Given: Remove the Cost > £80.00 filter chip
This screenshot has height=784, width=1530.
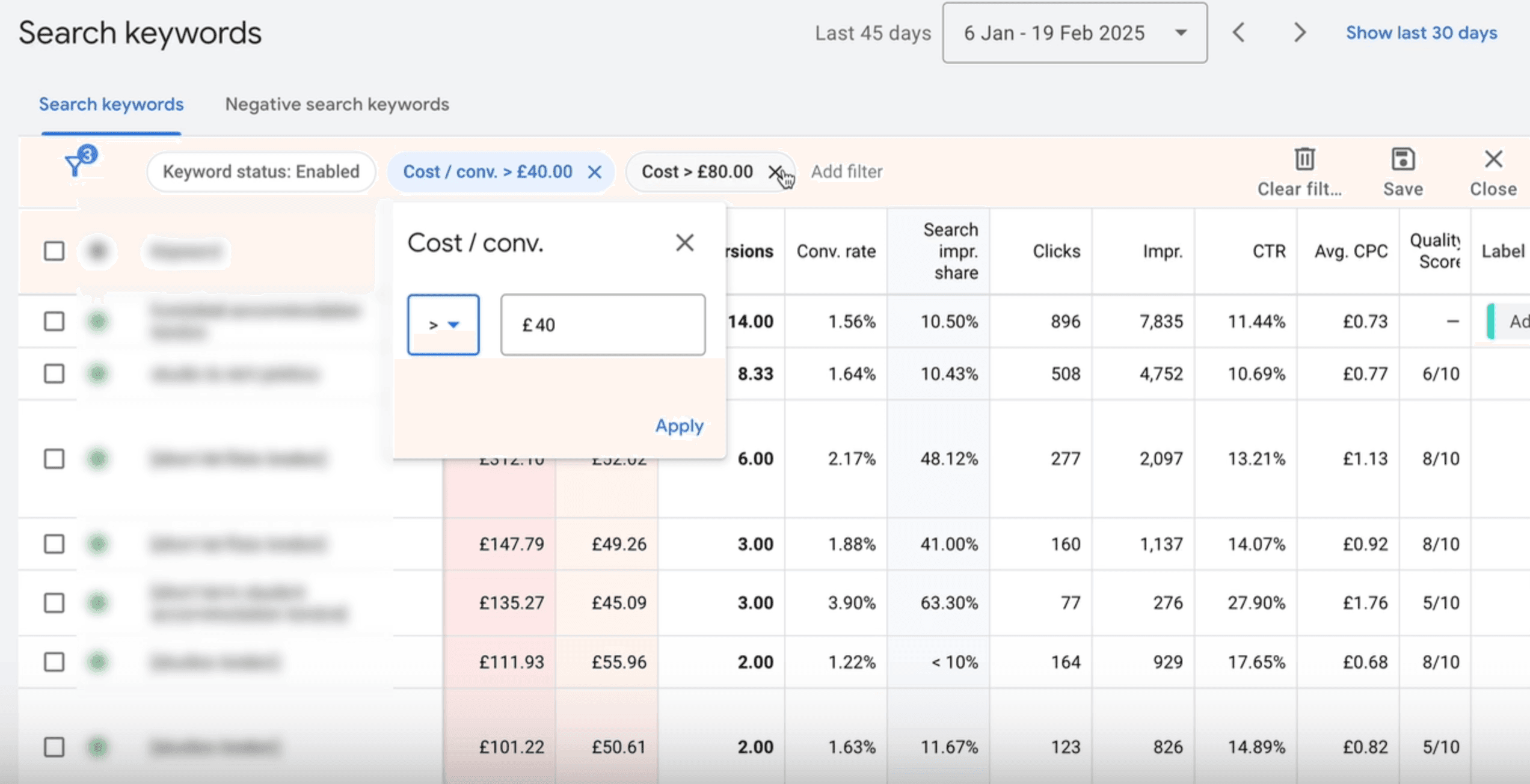Looking at the screenshot, I should pos(775,172).
